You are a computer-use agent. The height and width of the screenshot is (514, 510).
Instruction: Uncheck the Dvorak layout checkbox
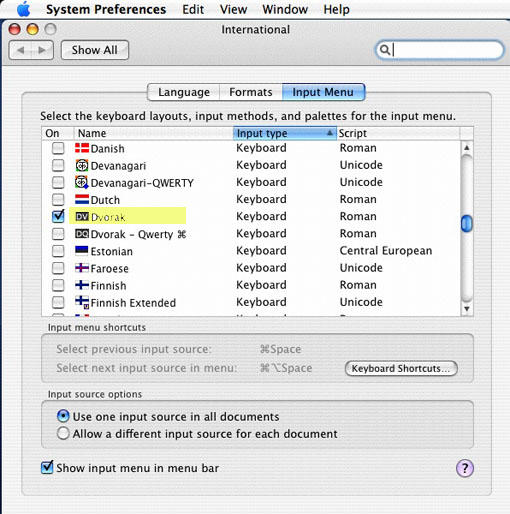pos(58,216)
